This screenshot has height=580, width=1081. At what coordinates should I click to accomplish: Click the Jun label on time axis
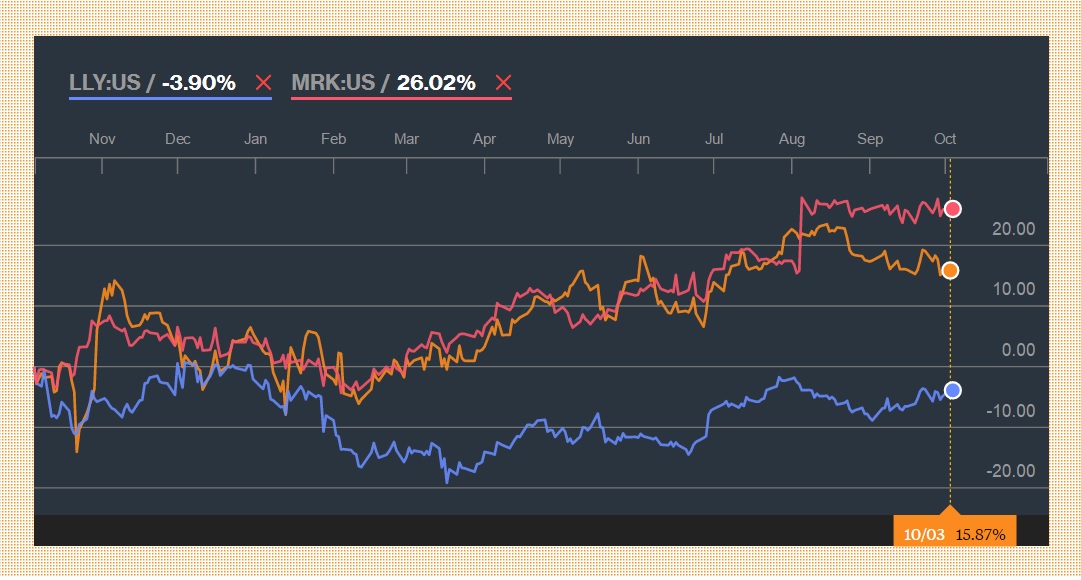[x=638, y=139]
